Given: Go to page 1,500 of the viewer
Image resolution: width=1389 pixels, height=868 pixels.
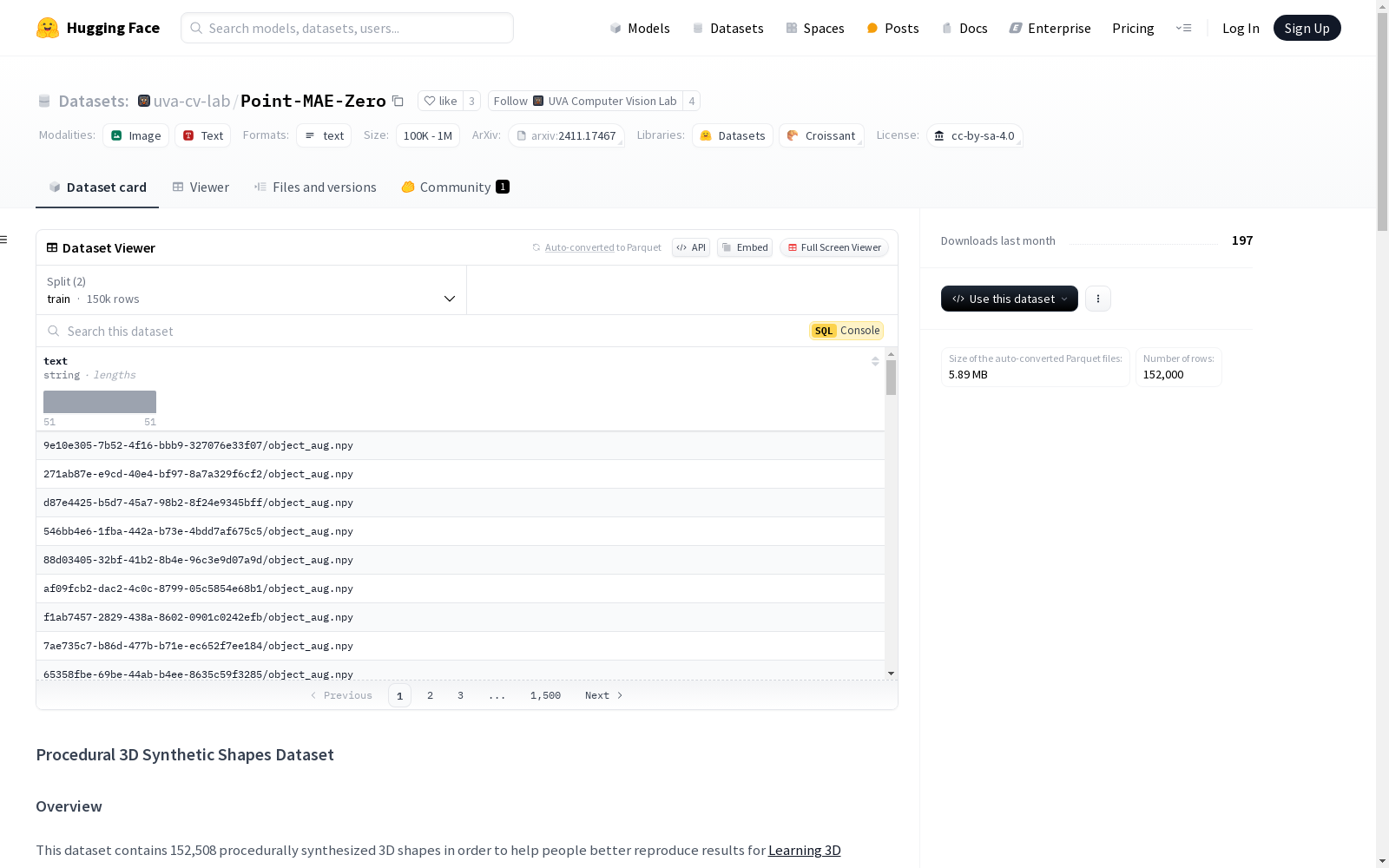Looking at the screenshot, I should click(545, 695).
